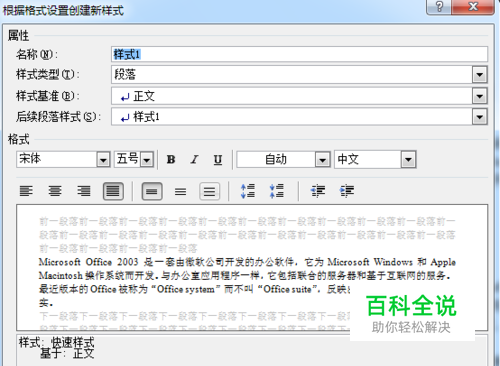Choose 1.5 line spacing

pos(181,191)
